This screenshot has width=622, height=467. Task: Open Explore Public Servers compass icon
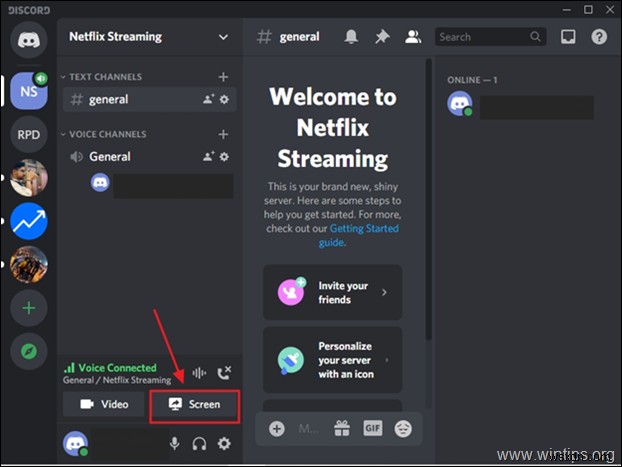29,351
